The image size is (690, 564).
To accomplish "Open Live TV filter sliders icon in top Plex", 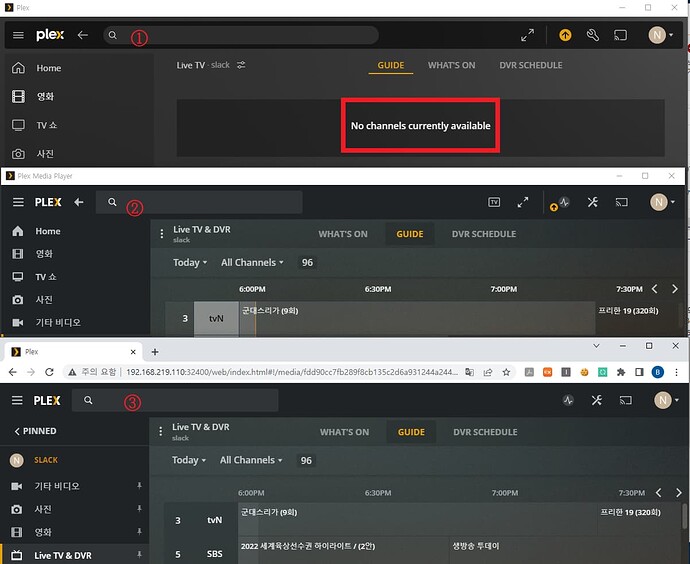I will [x=241, y=65].
